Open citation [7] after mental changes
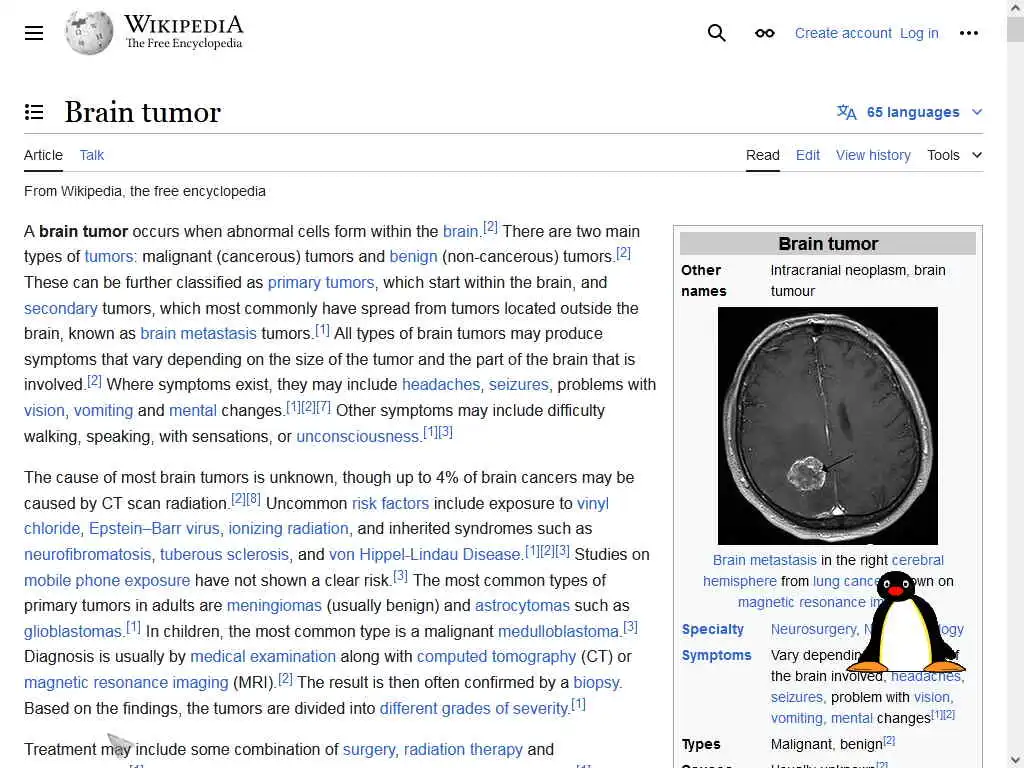The width and height of the screenshot is (1024, 768). (x=323, y=406)
